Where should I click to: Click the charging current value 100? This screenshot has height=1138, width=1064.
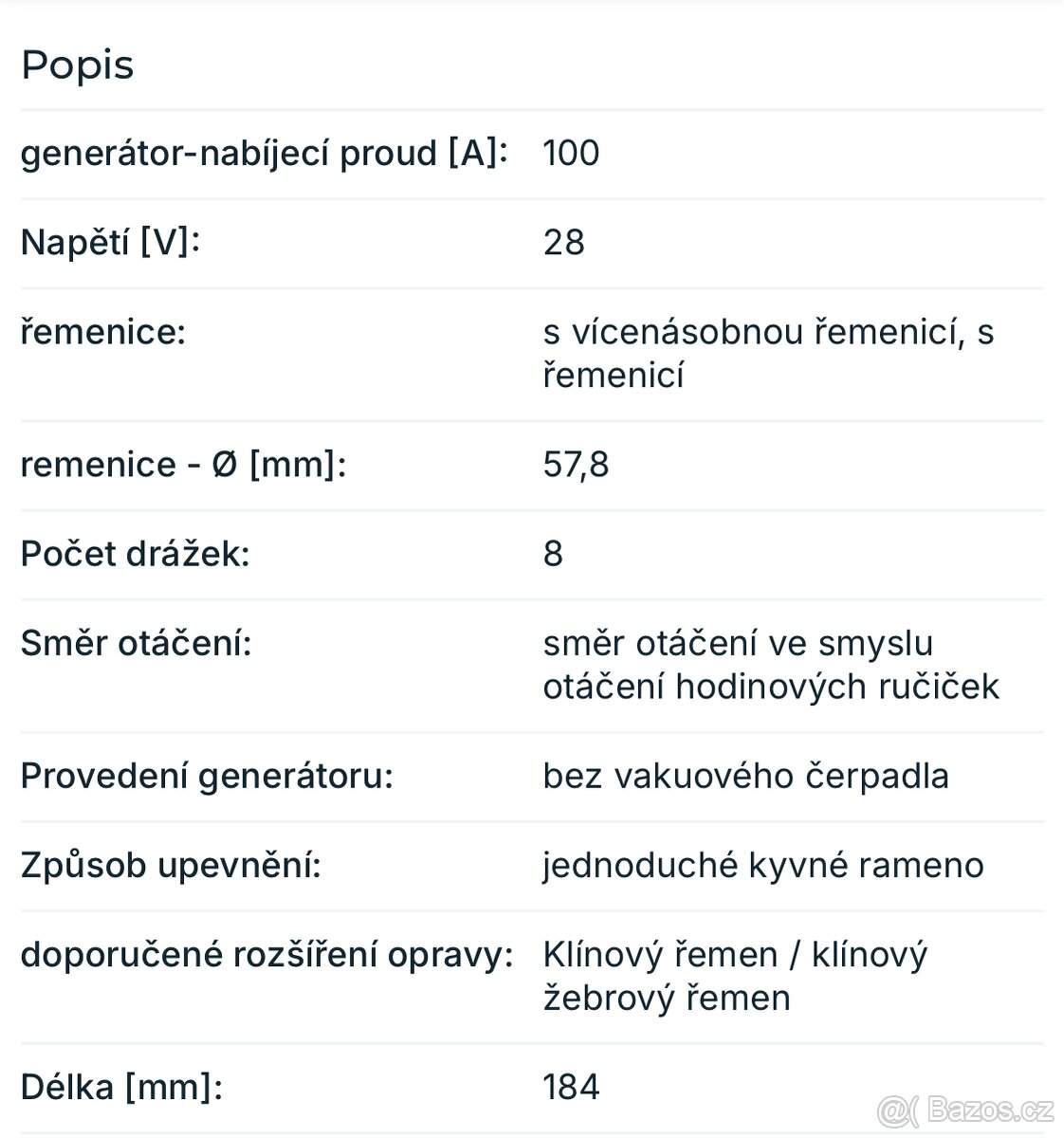pyautogui.click(x=571, y=153)
